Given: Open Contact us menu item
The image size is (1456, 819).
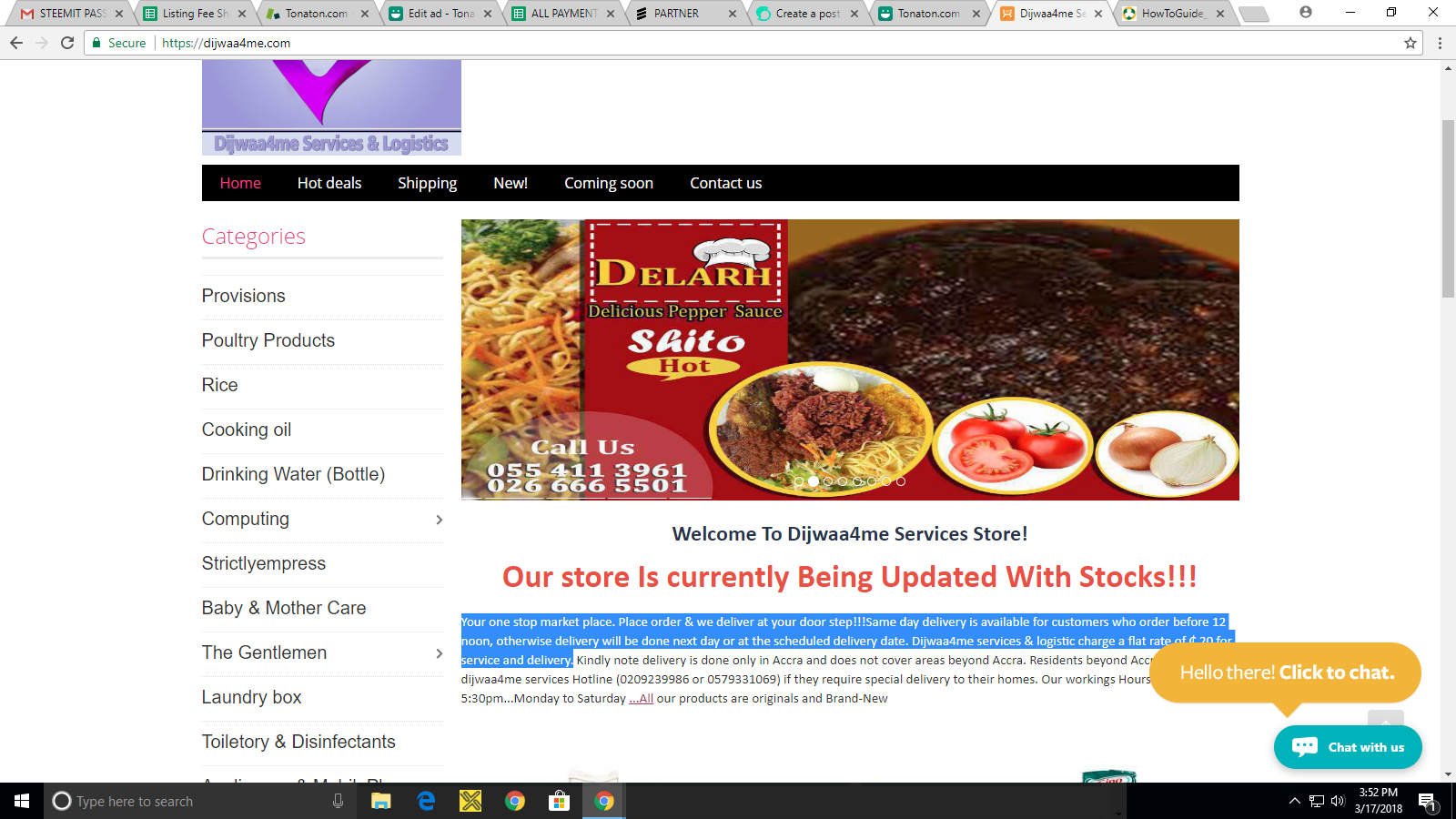Looking at the screenshot, I should 725,183.
